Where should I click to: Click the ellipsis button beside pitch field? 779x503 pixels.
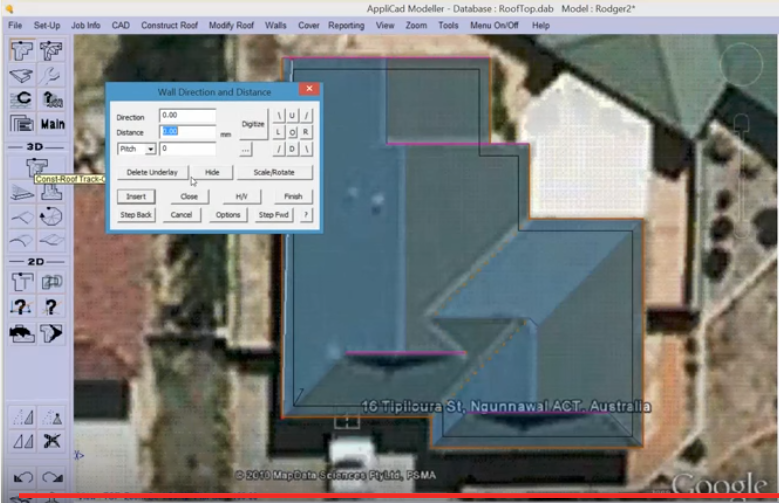point(245,149)
